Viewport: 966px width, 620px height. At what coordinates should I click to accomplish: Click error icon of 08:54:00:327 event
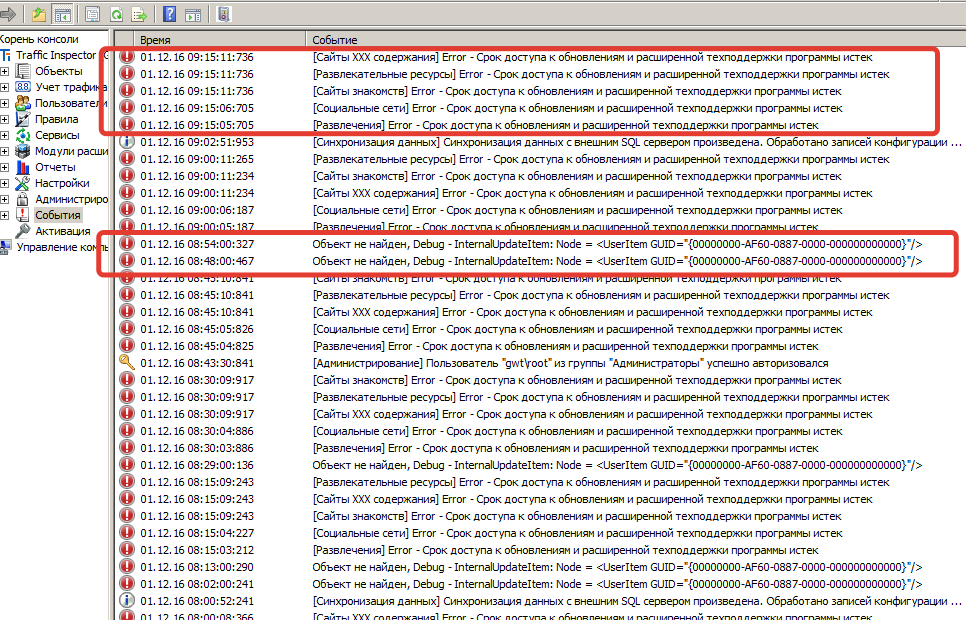[126, 243]
